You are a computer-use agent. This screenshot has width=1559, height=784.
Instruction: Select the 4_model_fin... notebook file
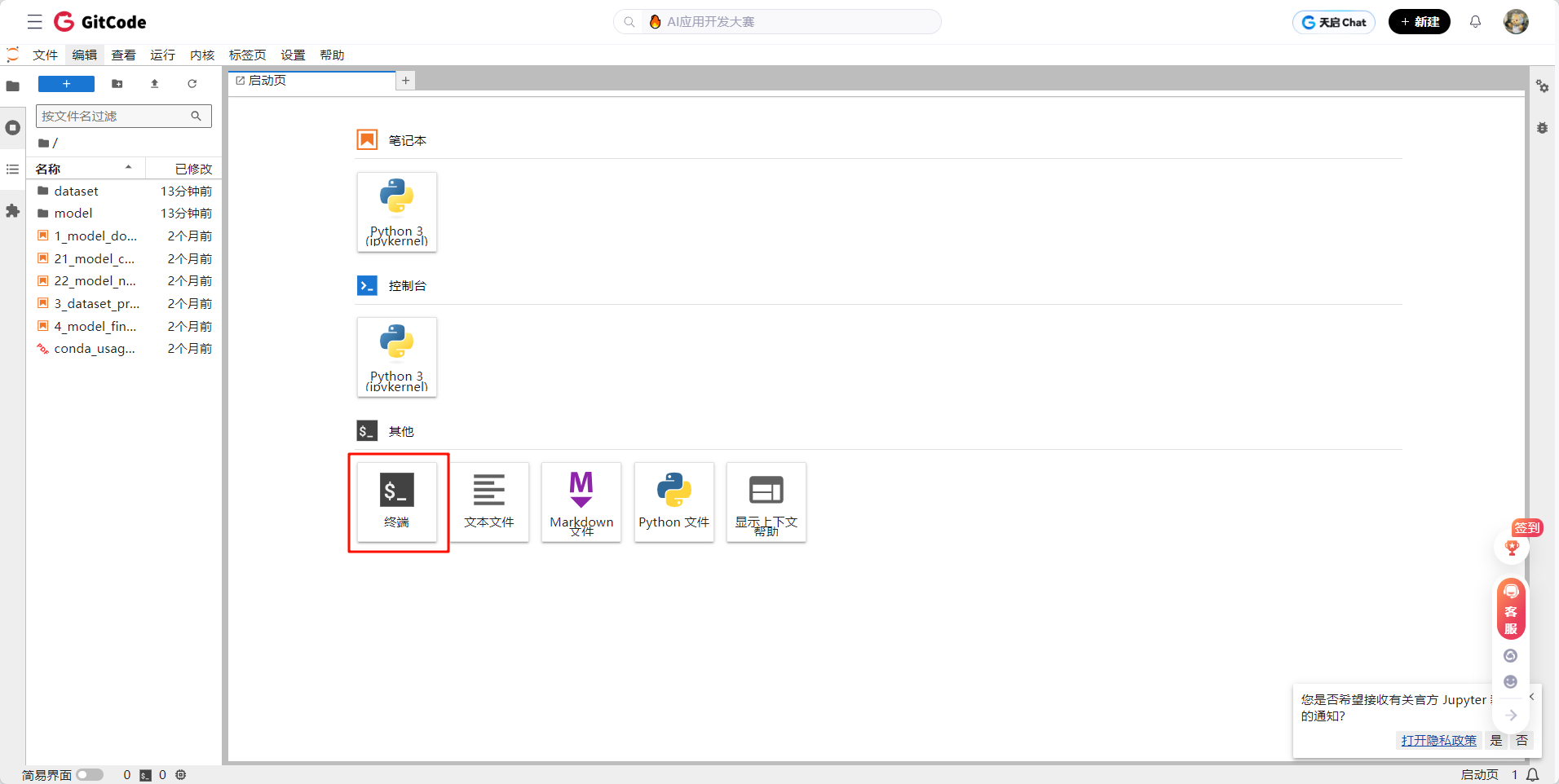(x=124, y=326)
